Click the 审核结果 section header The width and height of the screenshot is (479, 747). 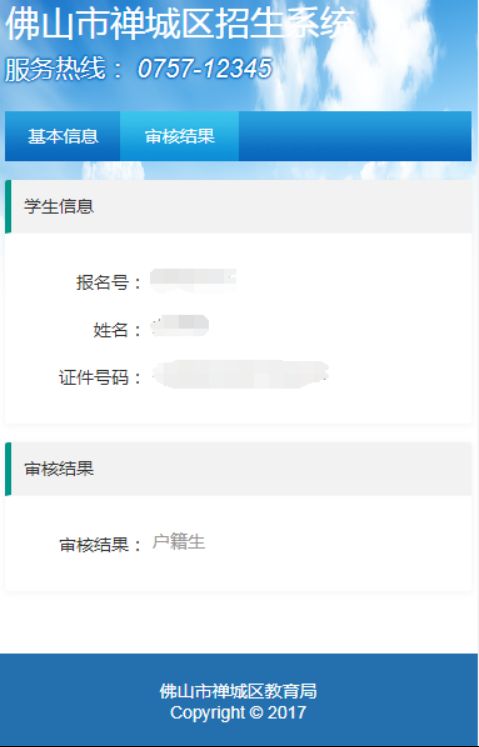(x=238, y=469)
